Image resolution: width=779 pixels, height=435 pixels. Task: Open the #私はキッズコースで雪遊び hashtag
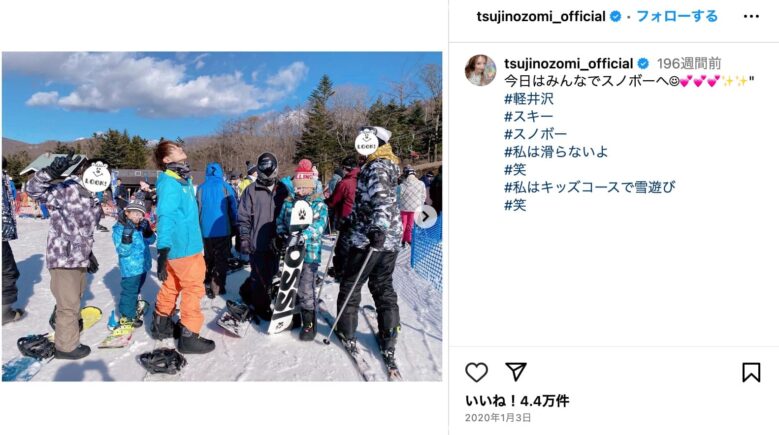coord(590,187)
